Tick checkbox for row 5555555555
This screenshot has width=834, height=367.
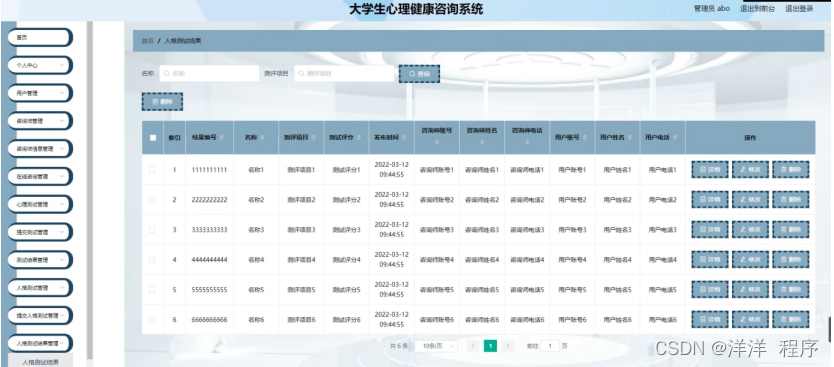click(x=153, y=290)
